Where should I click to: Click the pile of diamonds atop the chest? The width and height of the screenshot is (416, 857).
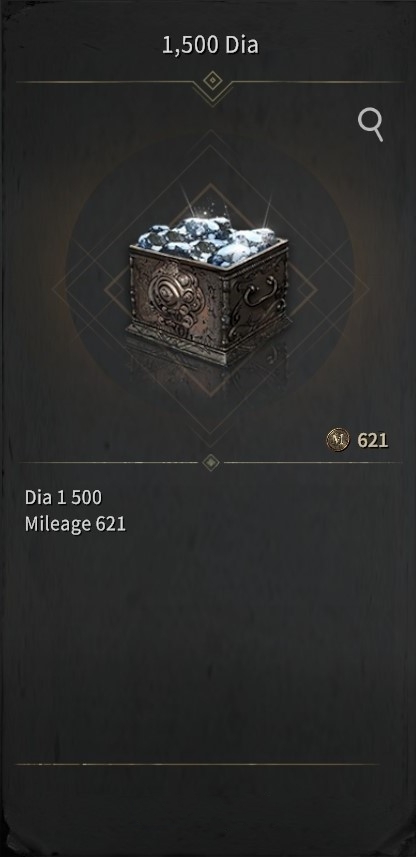pyautogui.click(x=208, y=239)
